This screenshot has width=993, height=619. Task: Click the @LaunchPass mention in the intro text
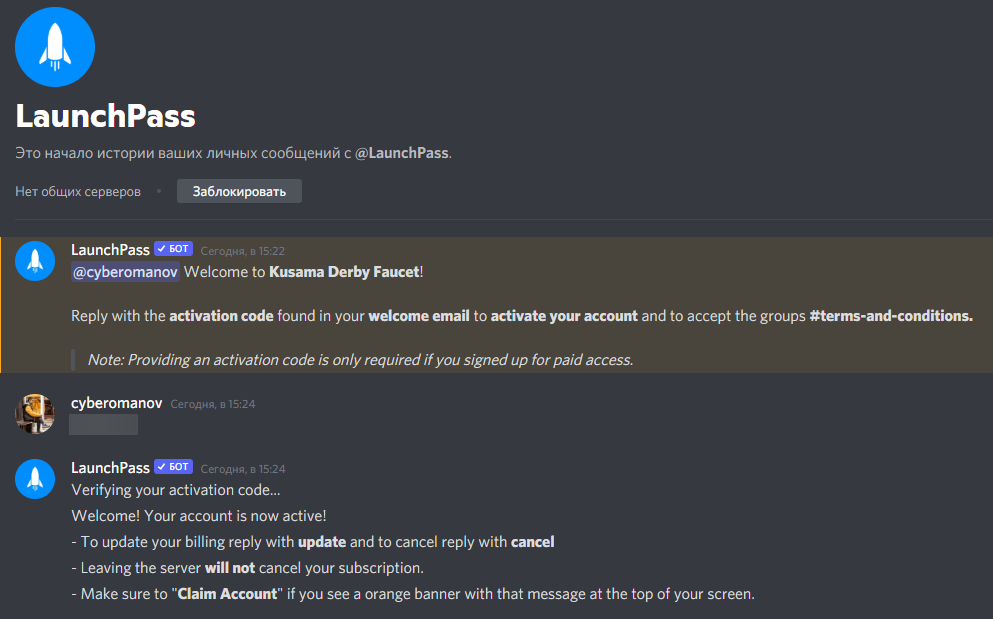402,153
